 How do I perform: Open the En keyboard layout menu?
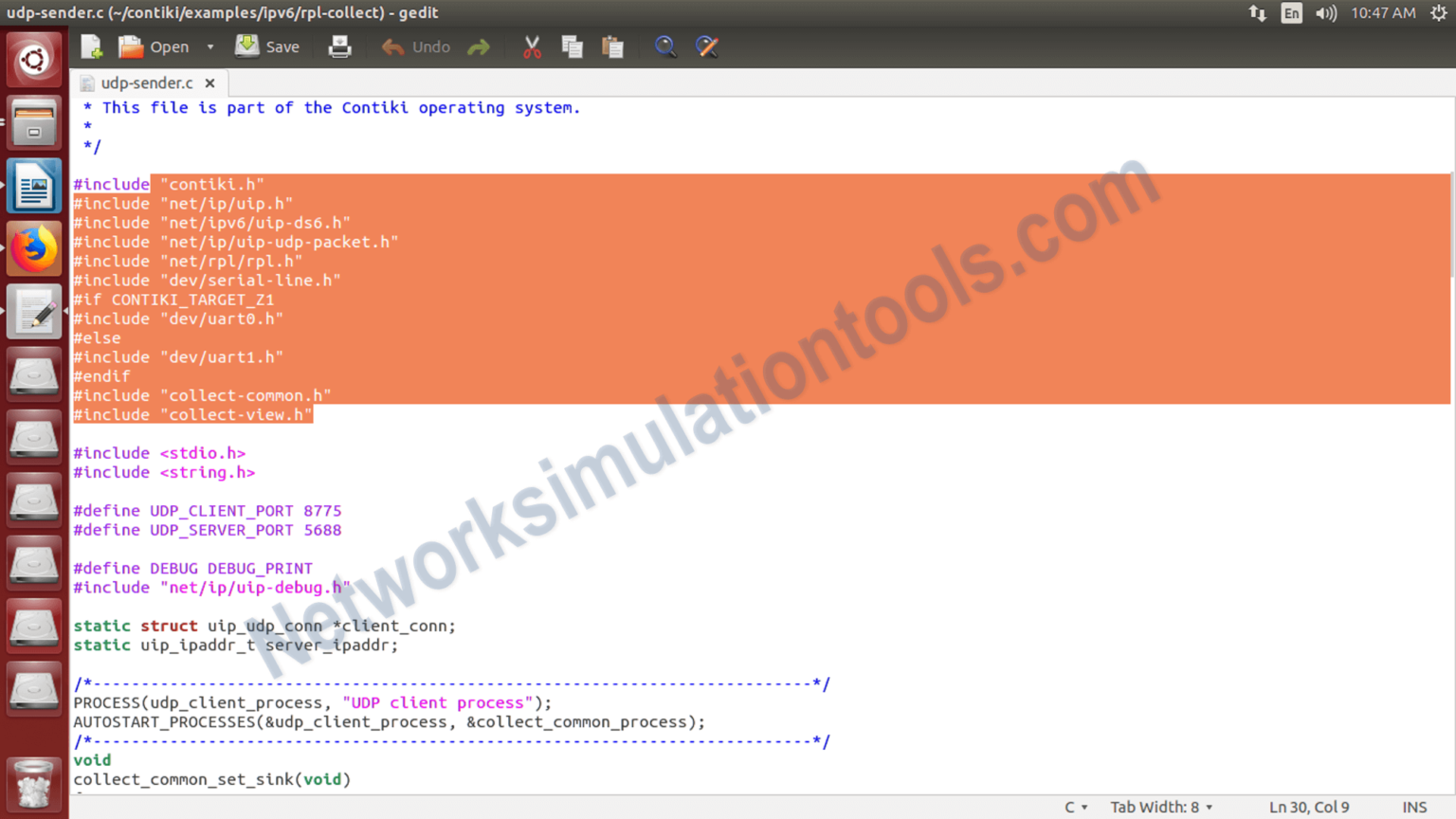[1291, 13]
